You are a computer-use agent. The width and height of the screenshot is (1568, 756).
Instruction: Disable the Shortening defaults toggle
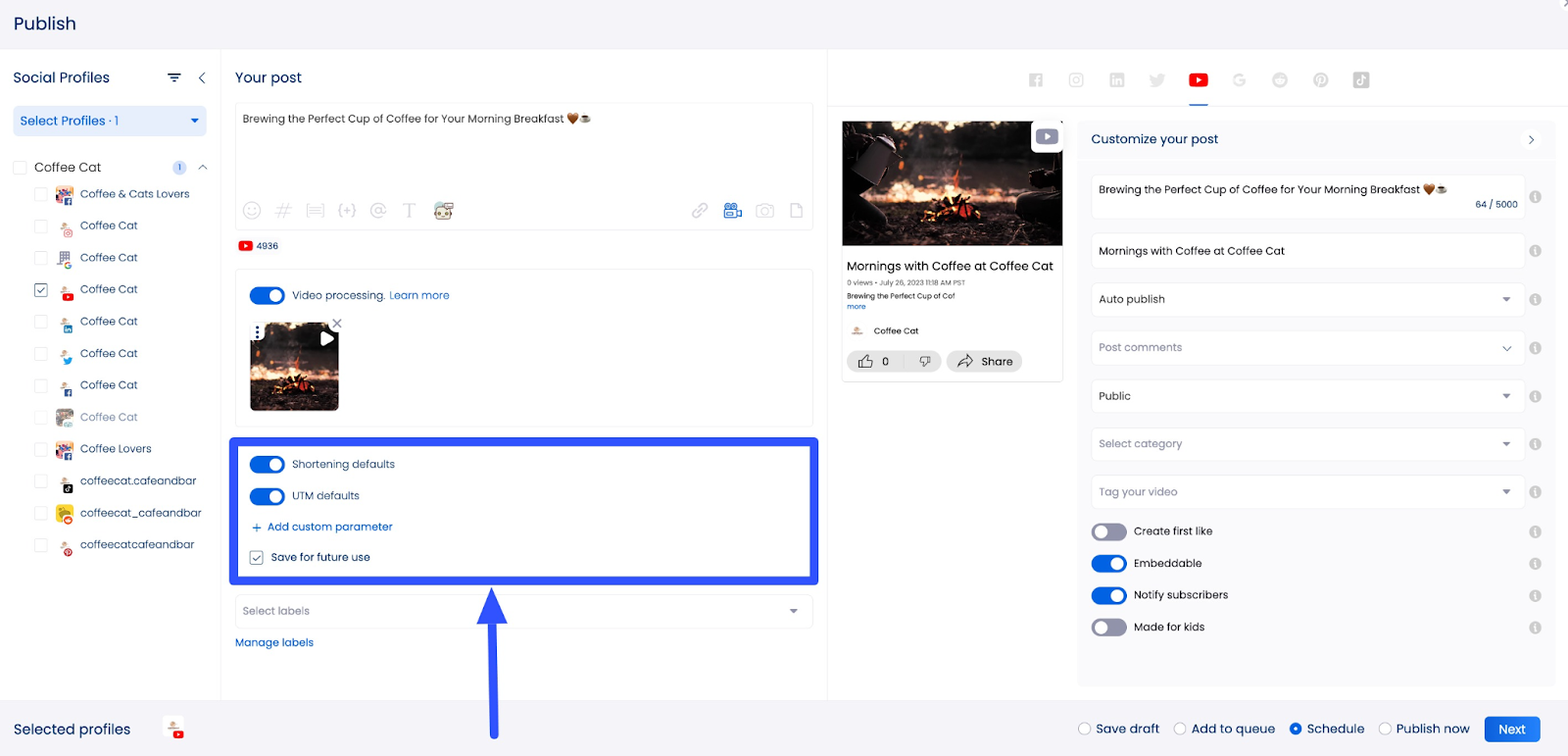coord(267,465)
